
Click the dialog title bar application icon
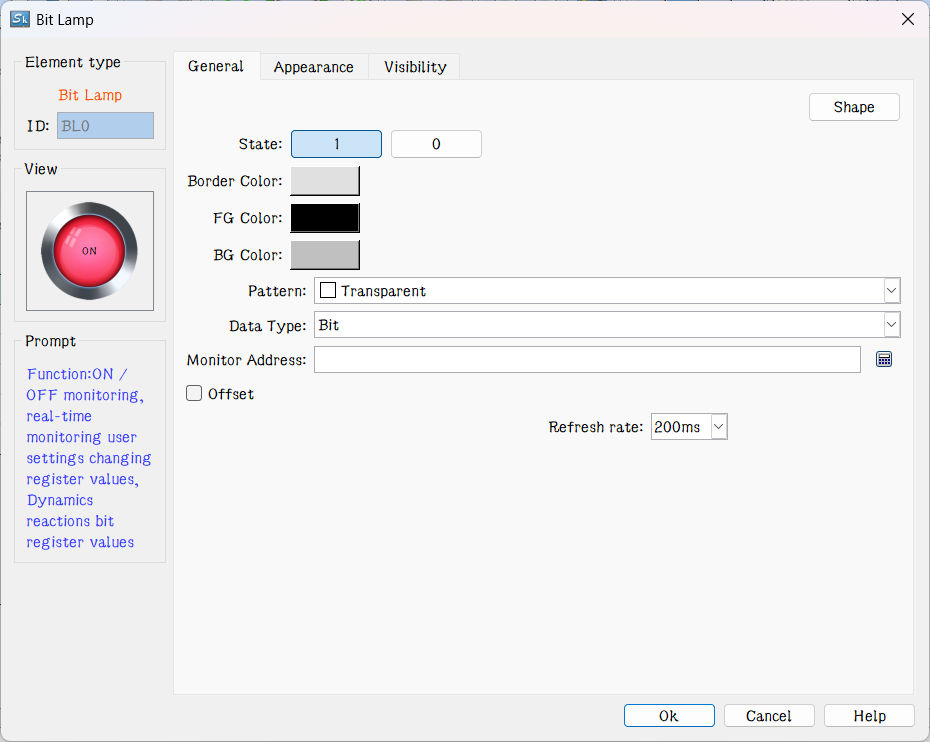pos(20,18)
